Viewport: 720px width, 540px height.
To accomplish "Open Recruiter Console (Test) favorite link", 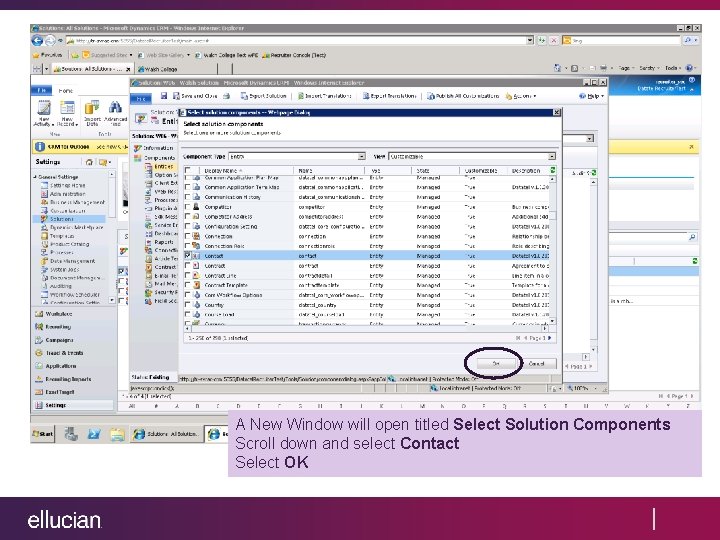I will 294,55.
